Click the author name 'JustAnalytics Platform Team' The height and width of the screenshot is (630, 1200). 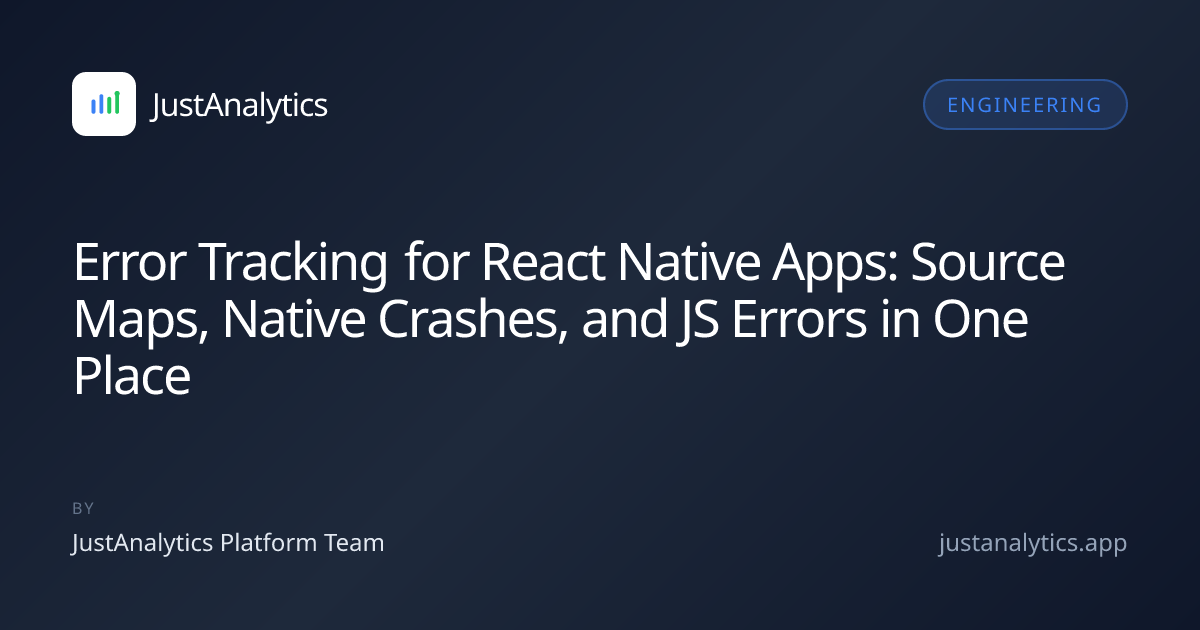click(228, 543)
